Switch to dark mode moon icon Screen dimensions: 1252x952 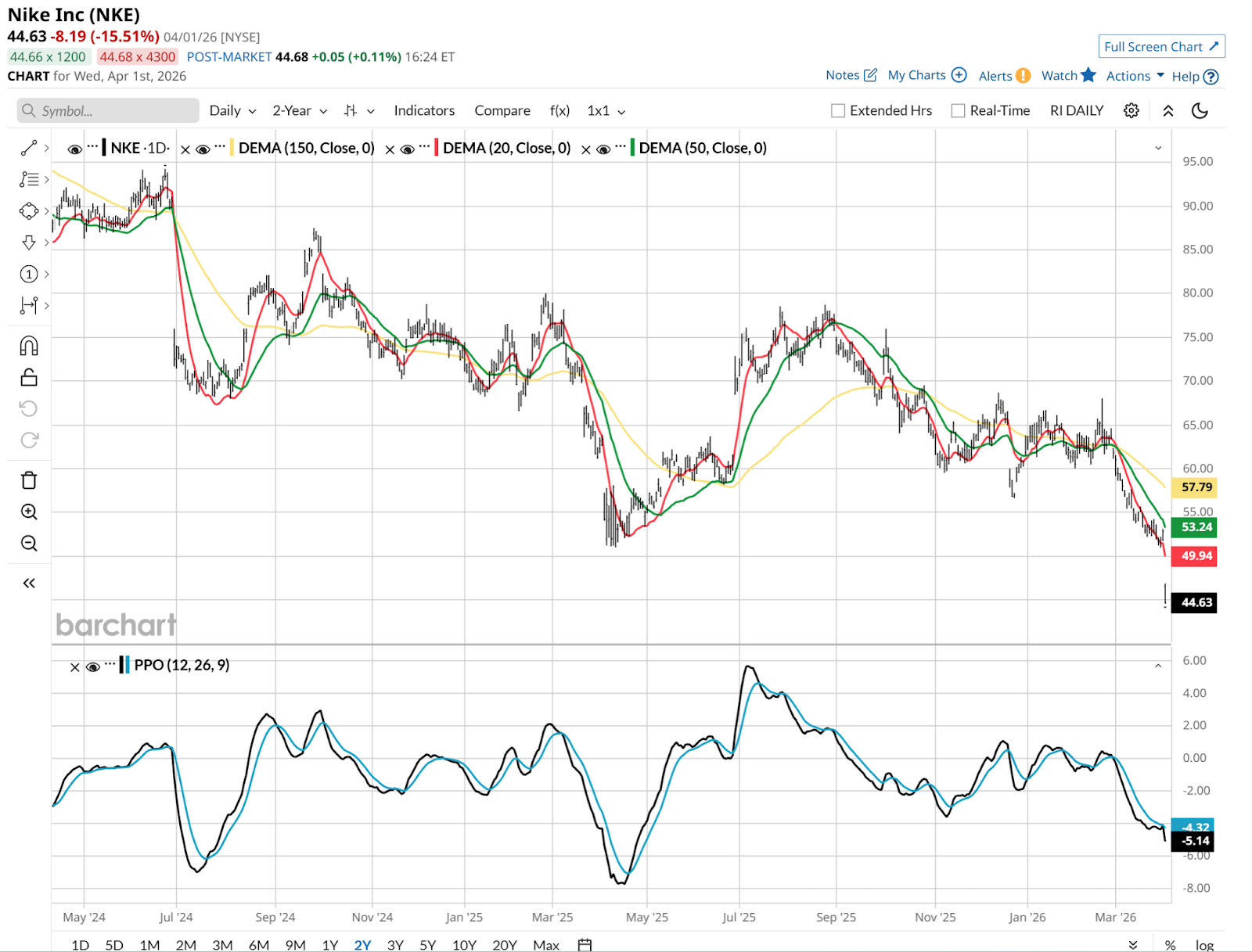click(1200, 110)
